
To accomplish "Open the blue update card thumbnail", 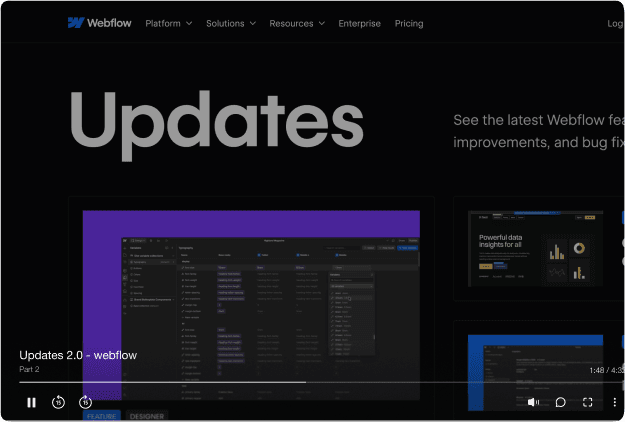I will click(x=535, y=373).
